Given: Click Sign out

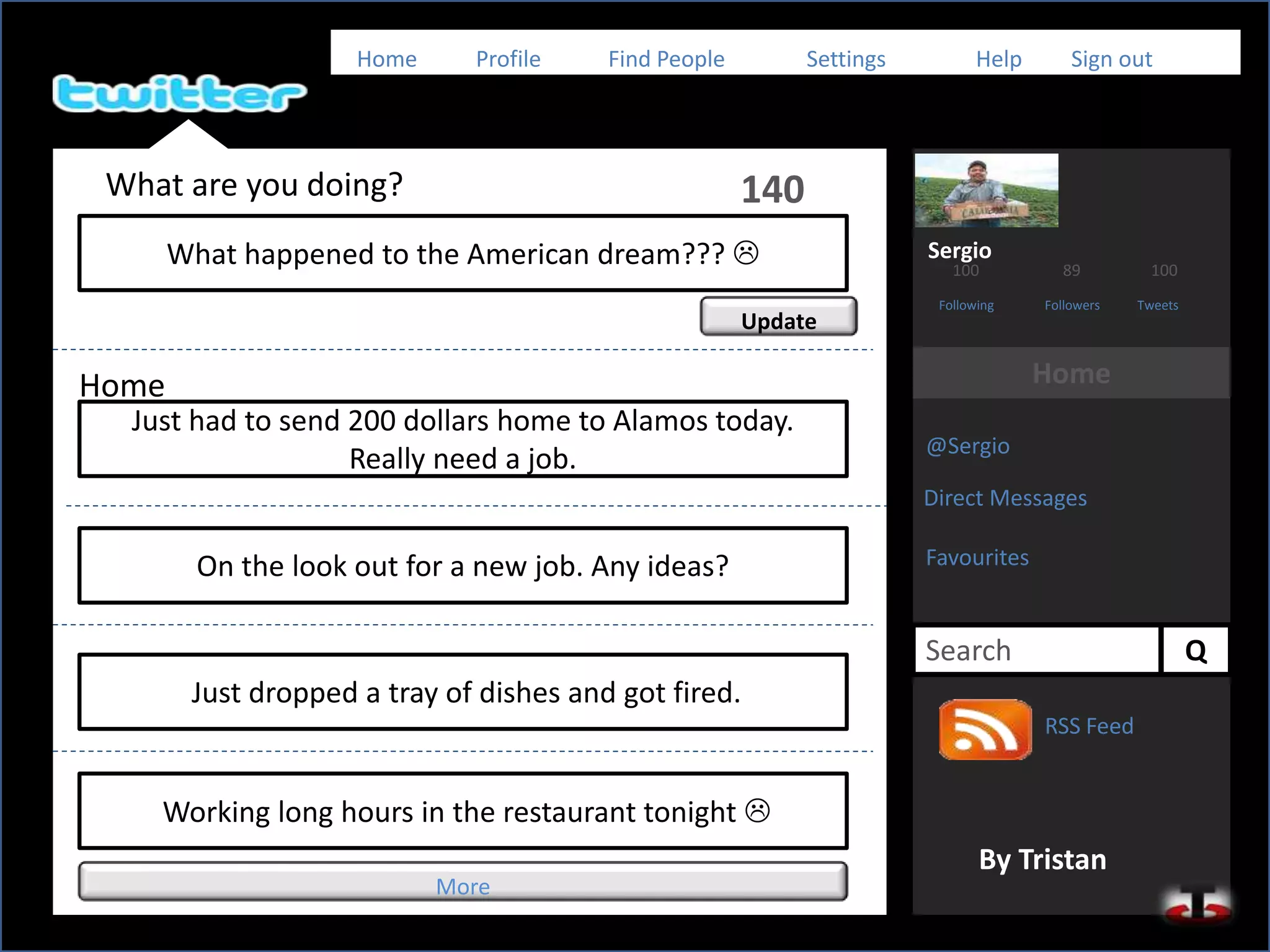Looking at the screenshot, I should pos(1111,59).
